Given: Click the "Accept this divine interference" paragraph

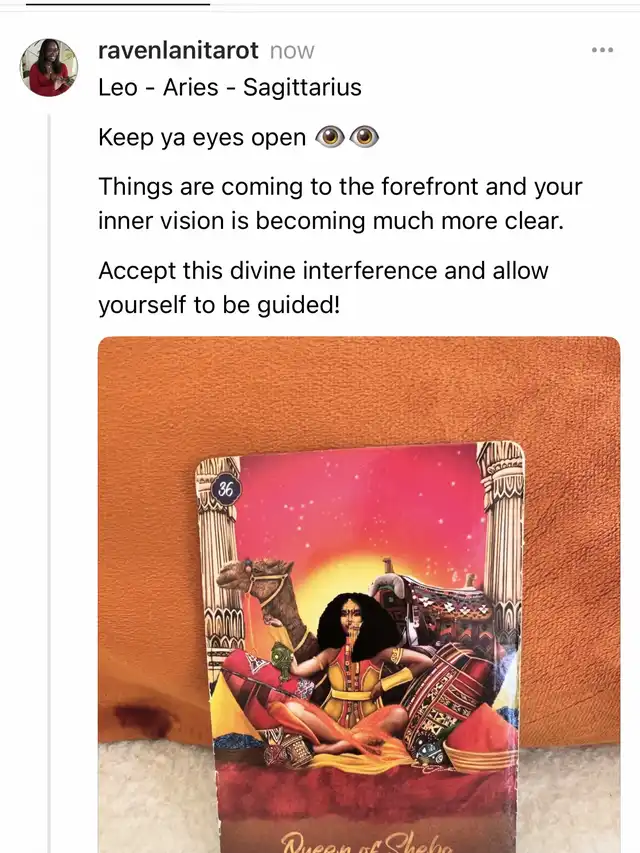Looking at the screenshot, I should (323, 287).
